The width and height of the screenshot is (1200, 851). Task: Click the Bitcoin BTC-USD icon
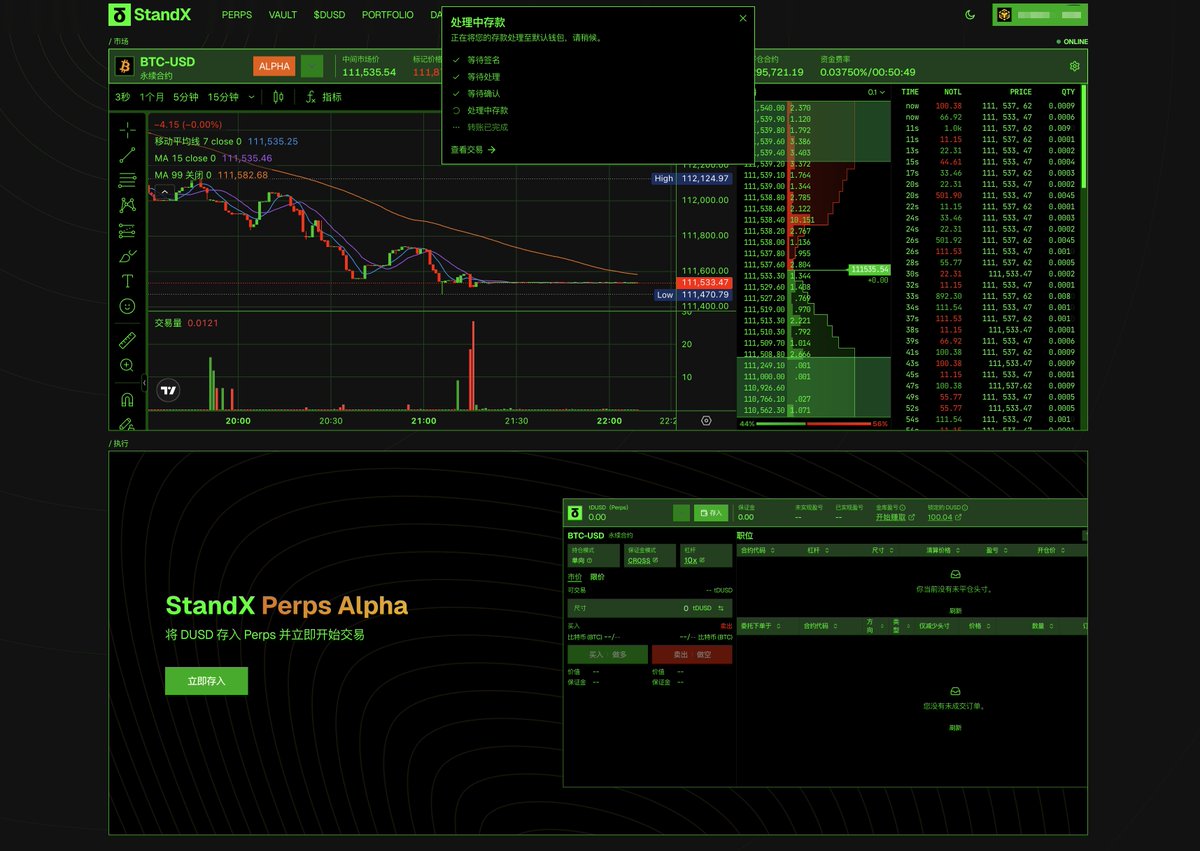[x=125, y=66]
